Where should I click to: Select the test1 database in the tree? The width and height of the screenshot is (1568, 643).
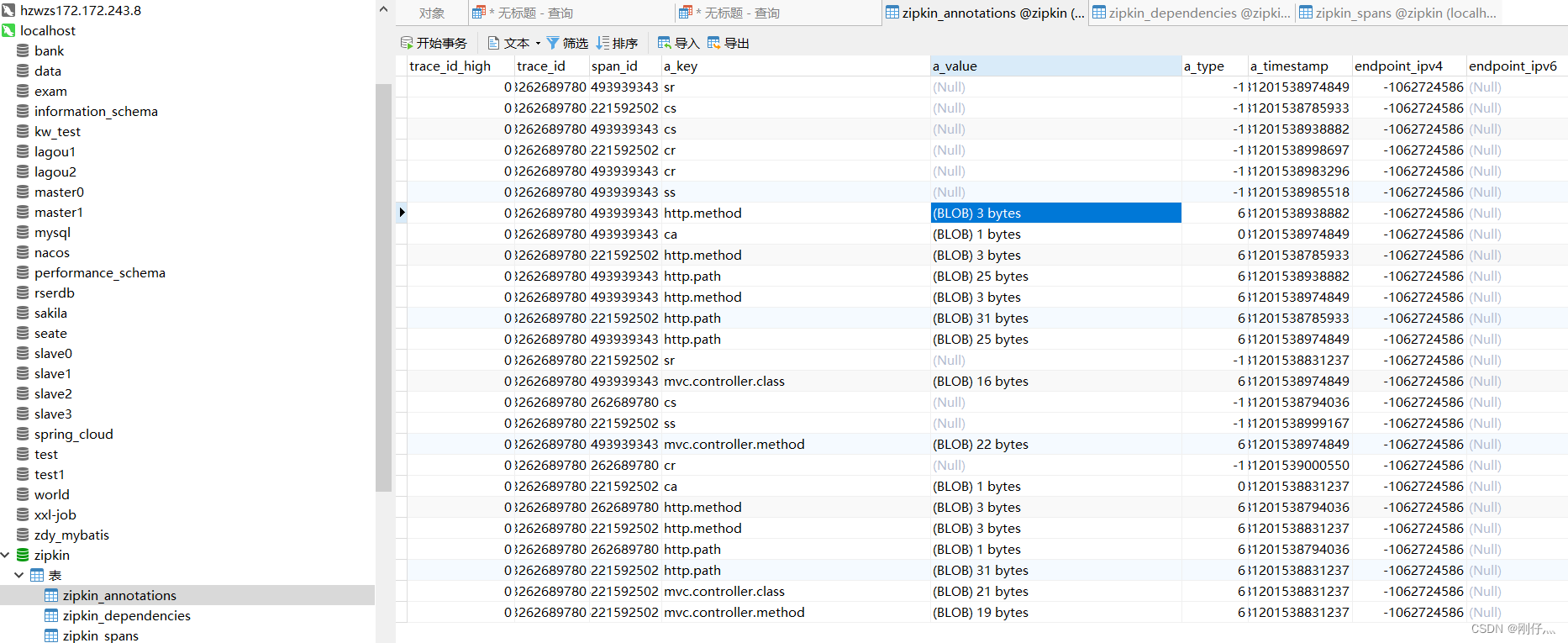tap(50, 474)
